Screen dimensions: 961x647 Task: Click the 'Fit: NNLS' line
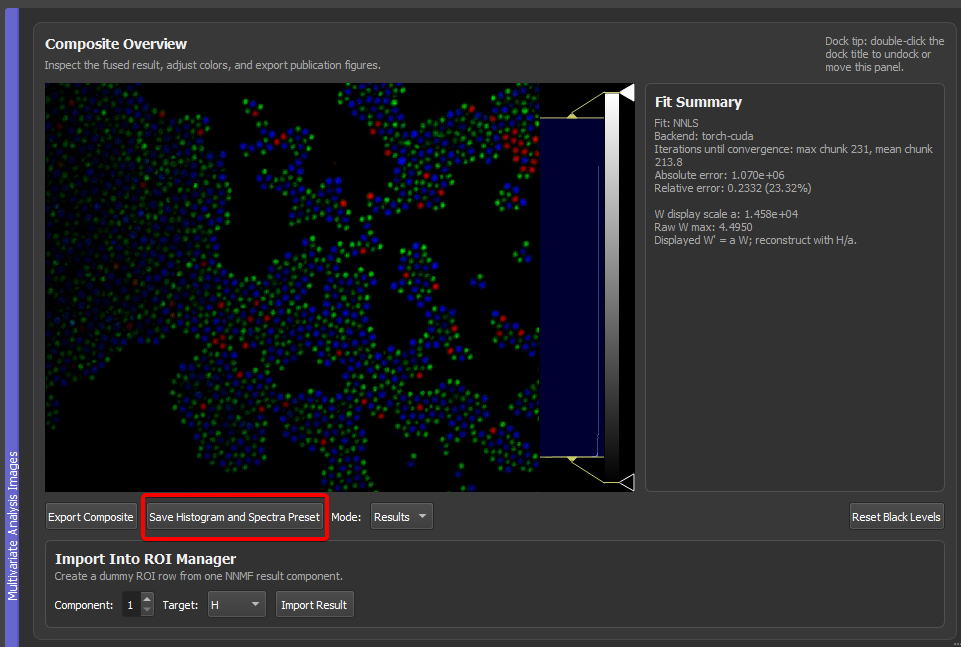click(x=676, y=123)
